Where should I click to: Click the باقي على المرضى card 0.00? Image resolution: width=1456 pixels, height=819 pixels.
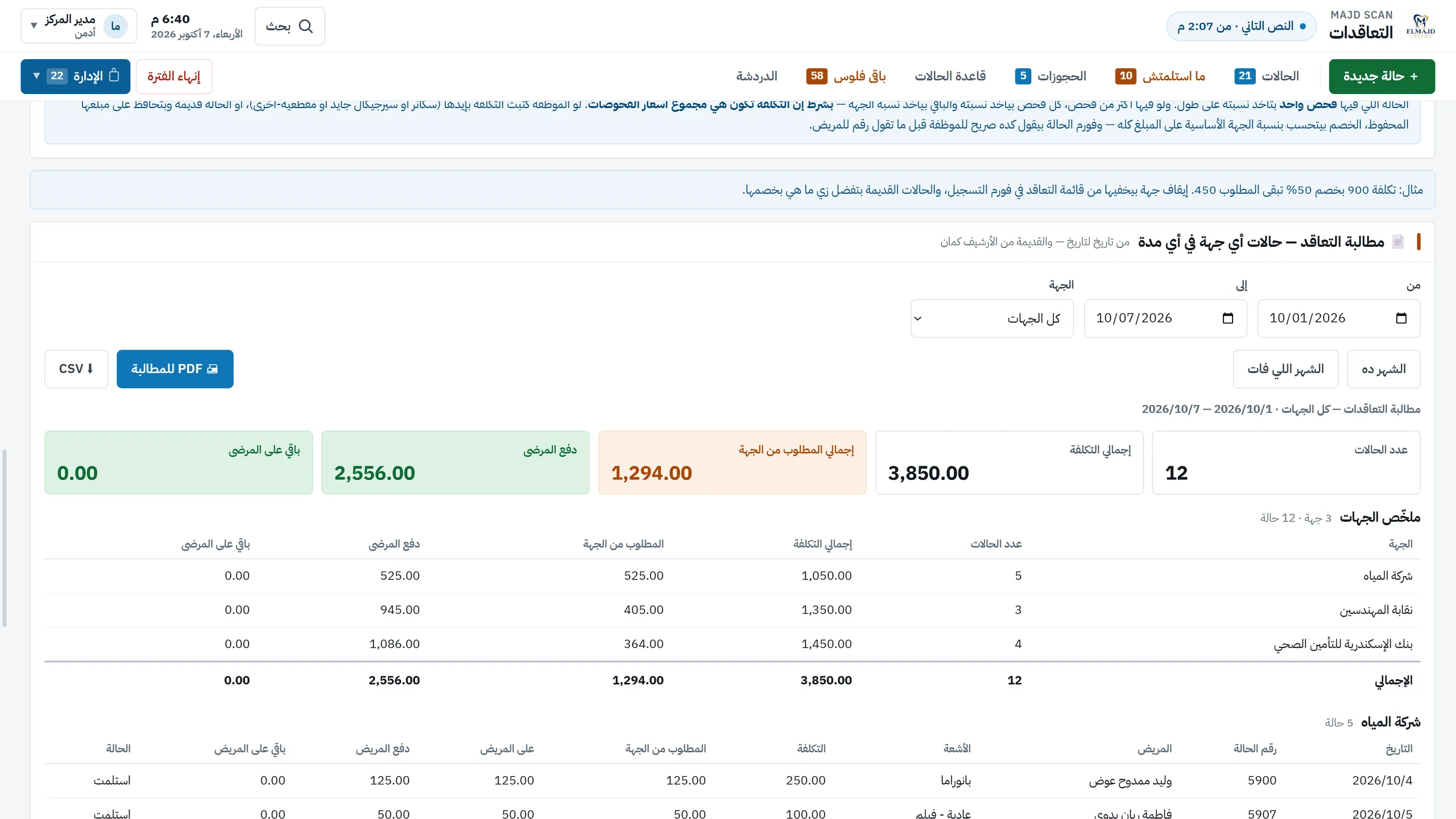pyautogui.click(x=179, y=462)
